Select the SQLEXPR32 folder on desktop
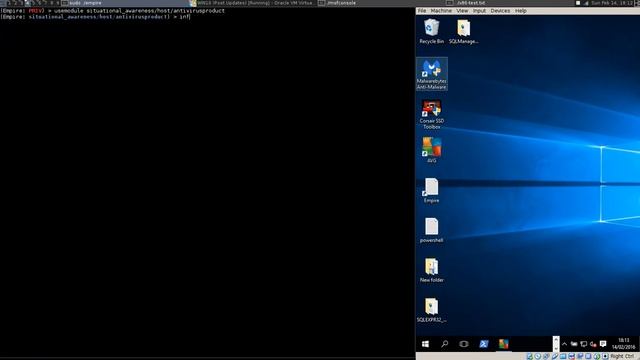 point(431,310)
